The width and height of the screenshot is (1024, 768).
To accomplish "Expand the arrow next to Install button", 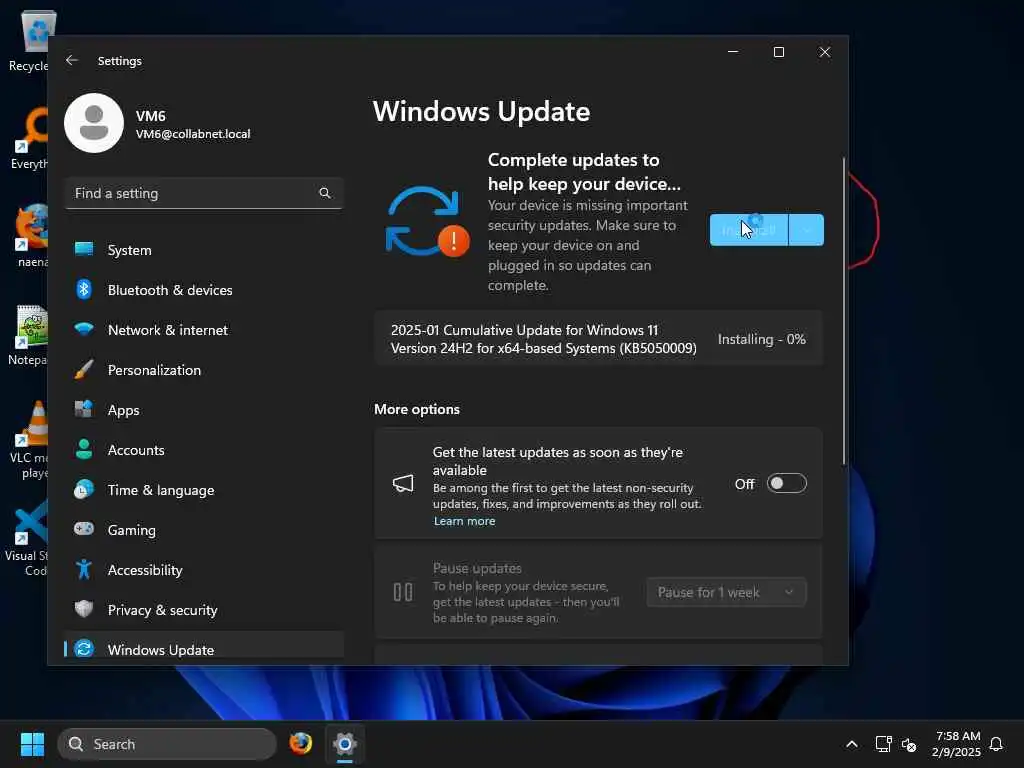I will pos(807,230).
